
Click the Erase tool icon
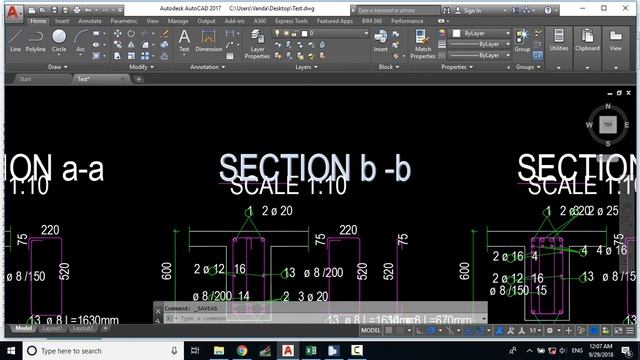click(x=164, y=33)
